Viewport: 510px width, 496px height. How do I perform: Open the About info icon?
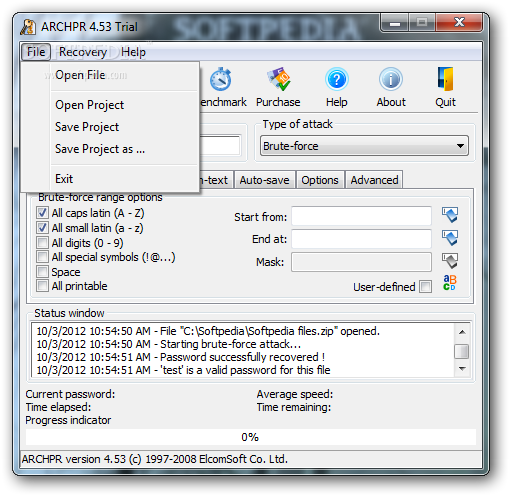click(x=391, y=79)
